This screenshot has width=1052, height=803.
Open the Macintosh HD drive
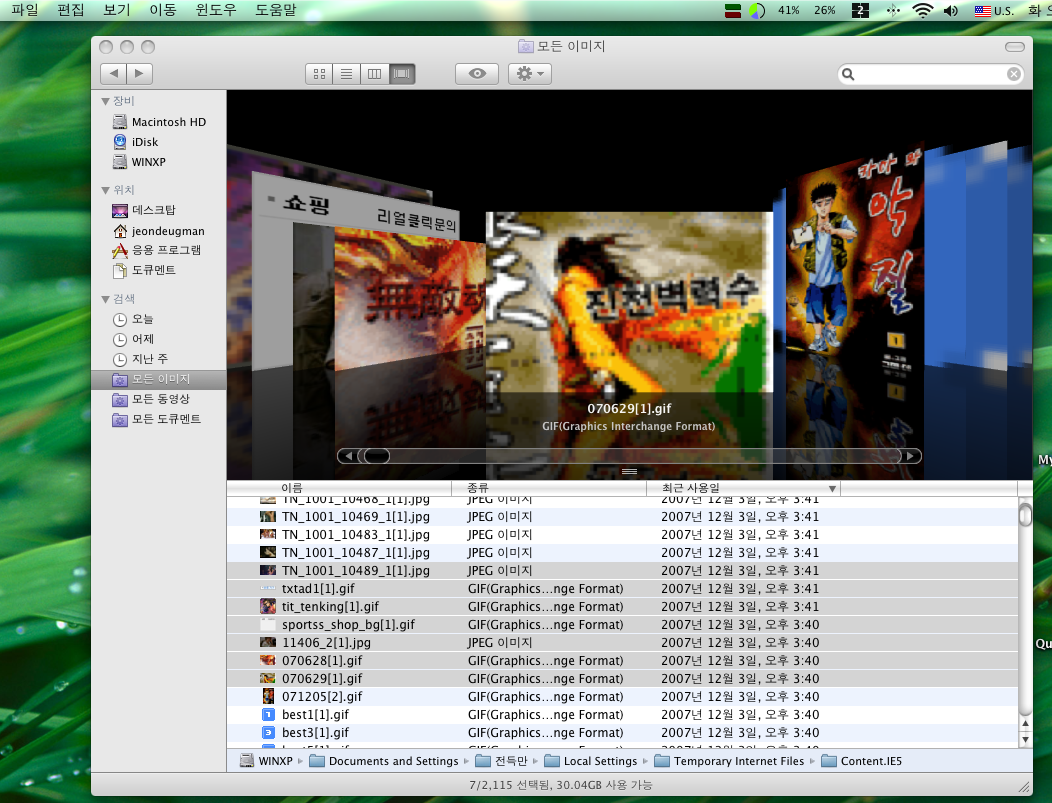(168, 122)
